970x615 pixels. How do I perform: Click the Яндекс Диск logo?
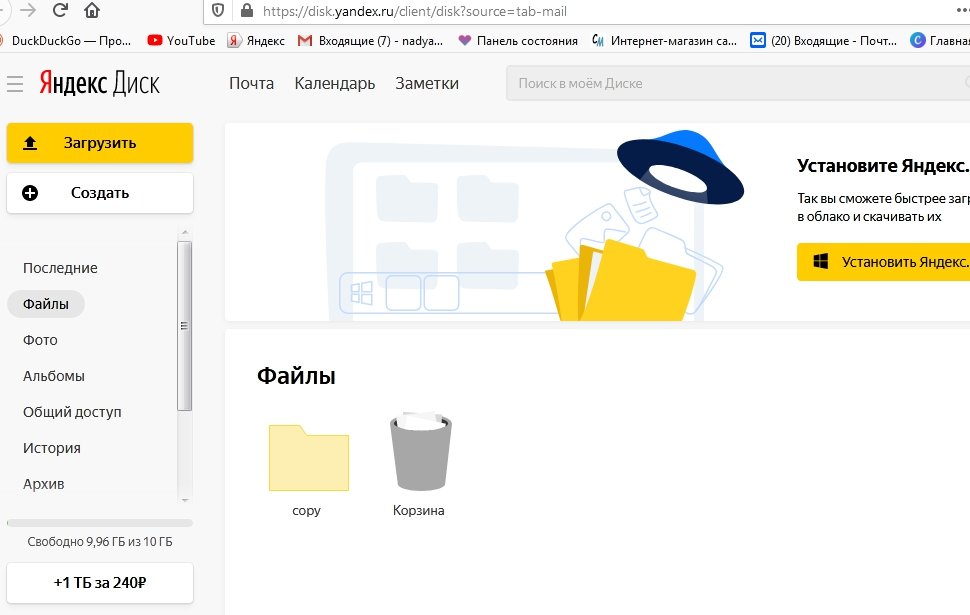(x=100, y=84)
